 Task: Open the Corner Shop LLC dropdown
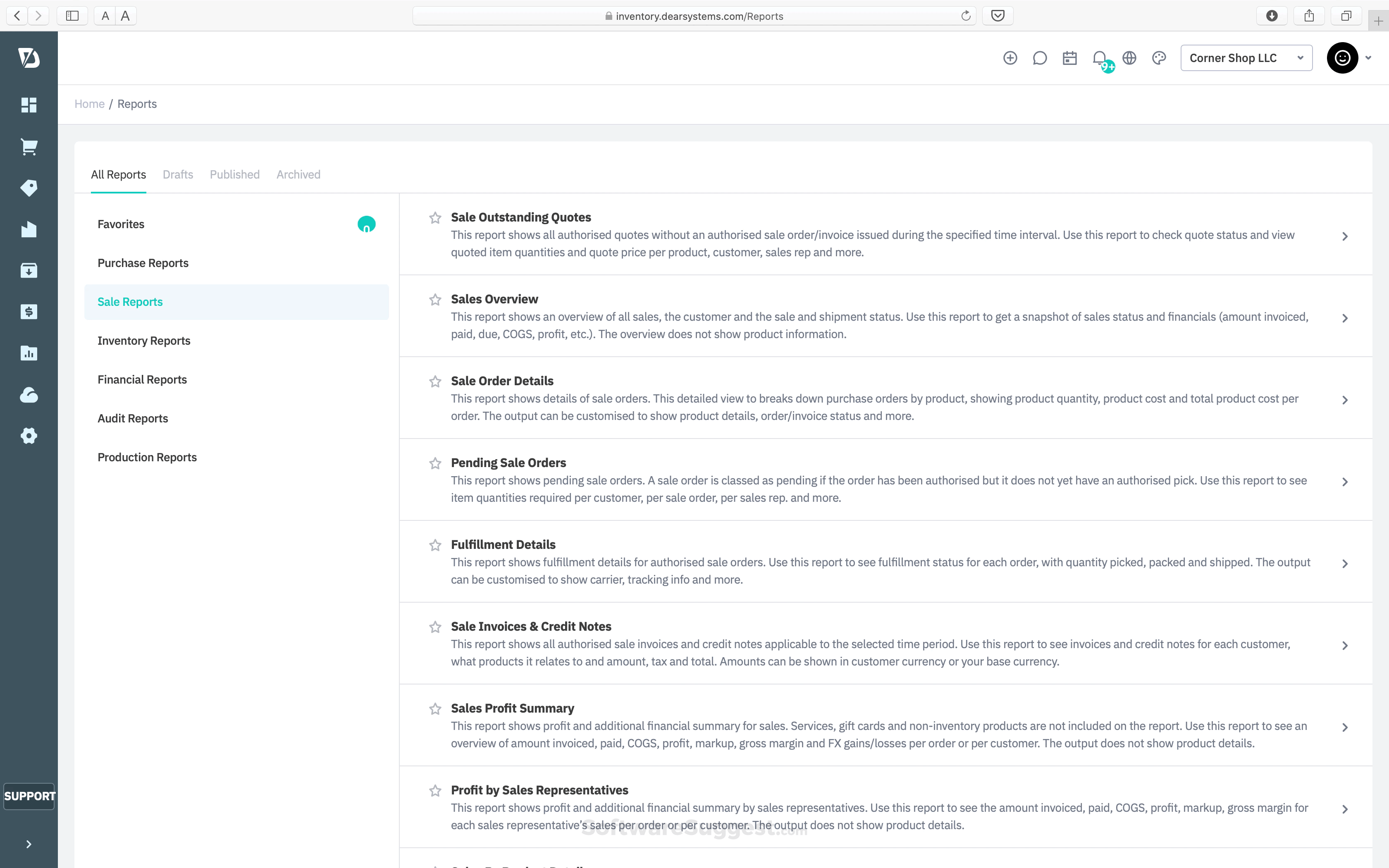click(x=1246, y=58)
